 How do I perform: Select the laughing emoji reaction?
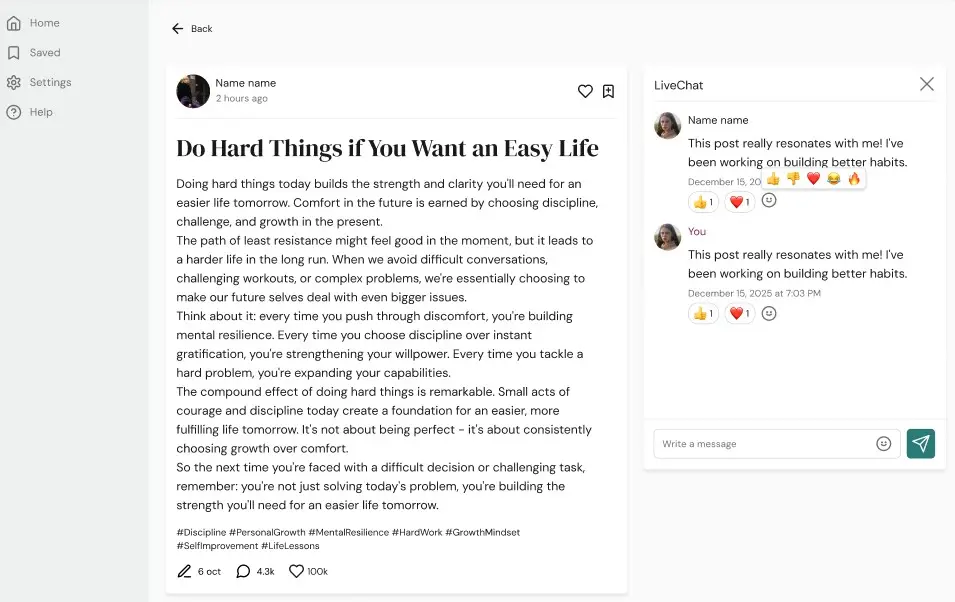click(833, 179)
